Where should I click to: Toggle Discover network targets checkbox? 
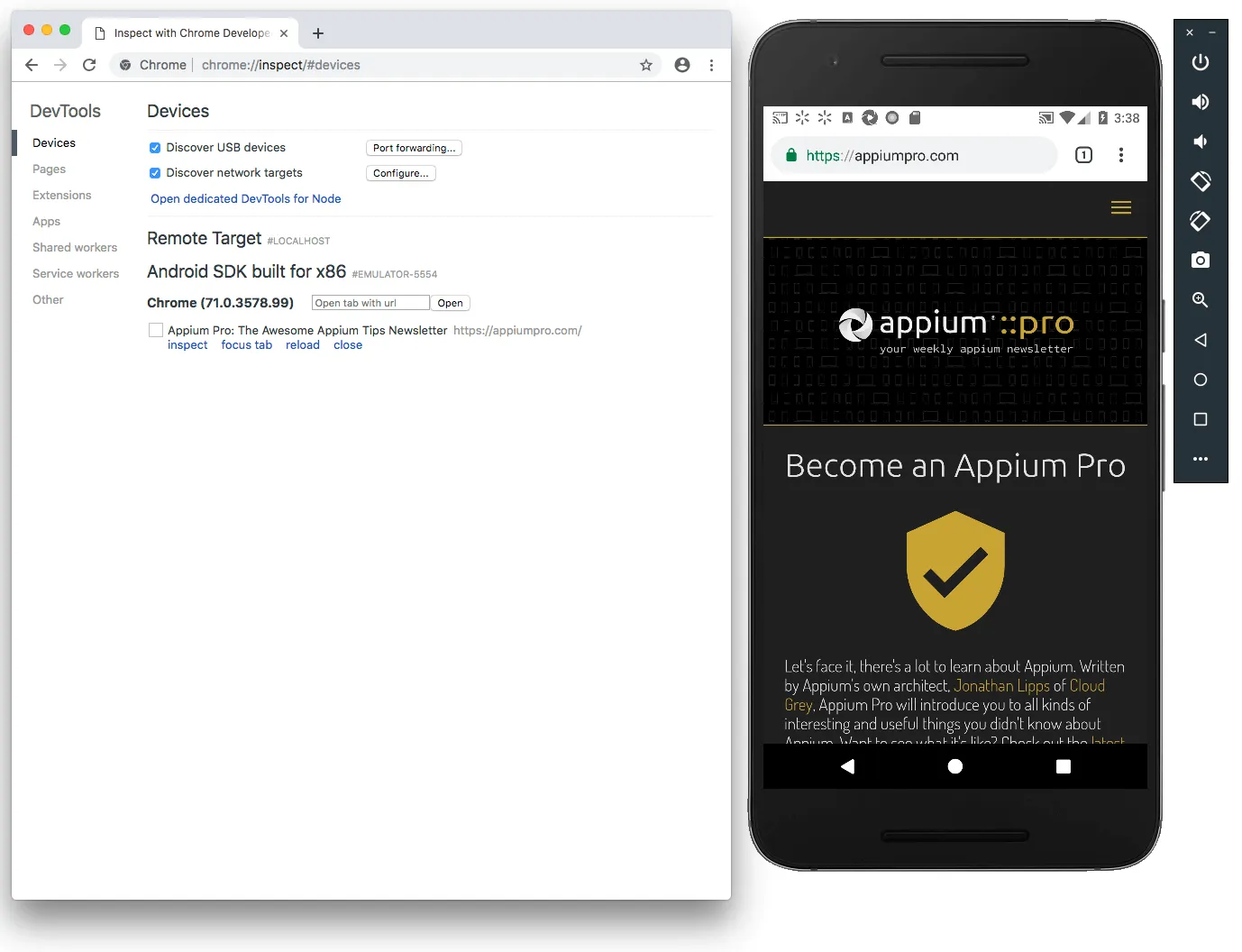click(155, 173)
